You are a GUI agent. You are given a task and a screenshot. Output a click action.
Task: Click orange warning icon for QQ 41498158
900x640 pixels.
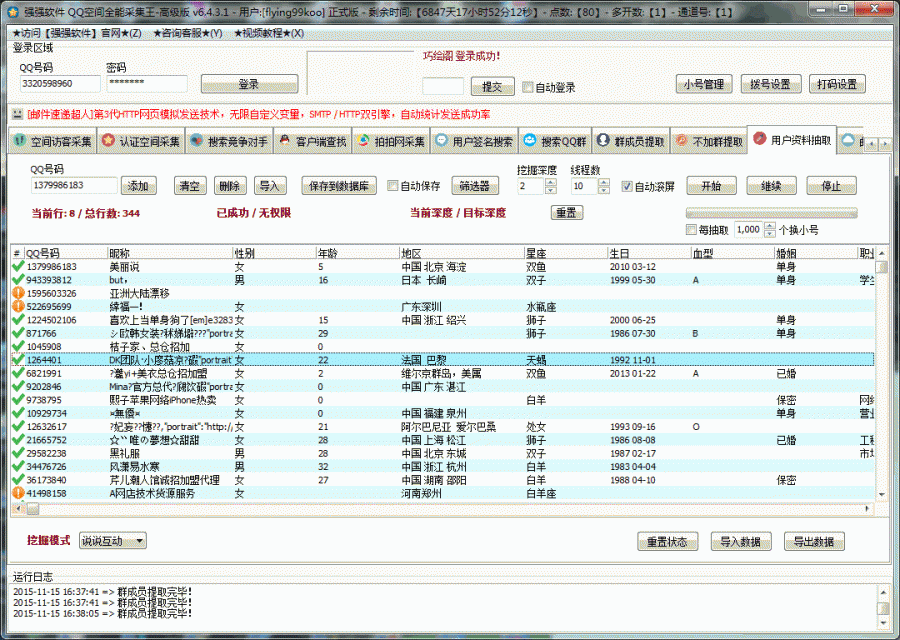(18, 493)
